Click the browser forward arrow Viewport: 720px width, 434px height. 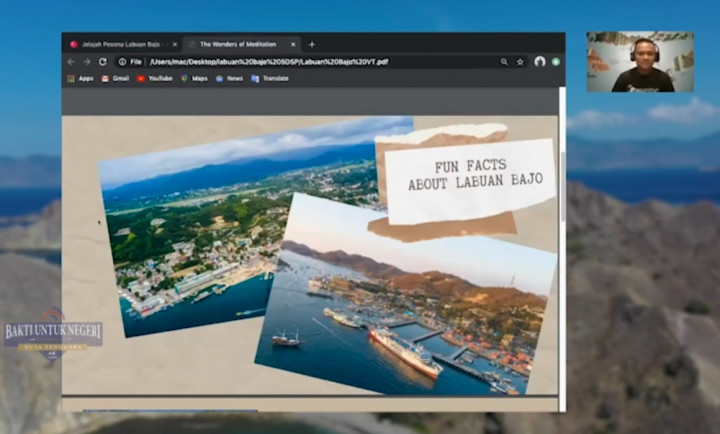tap(87, 61)
